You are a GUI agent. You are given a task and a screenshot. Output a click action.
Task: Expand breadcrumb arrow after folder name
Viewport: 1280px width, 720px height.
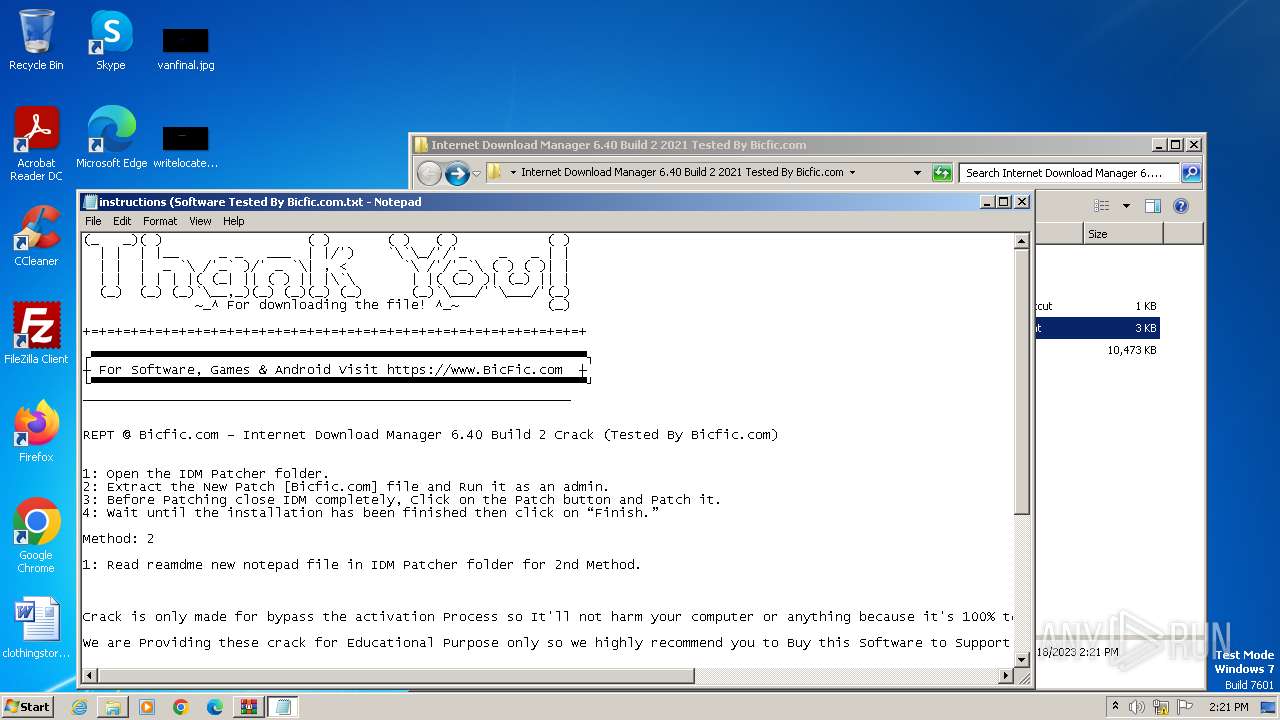pyautogui.click(x=852, y=172)
